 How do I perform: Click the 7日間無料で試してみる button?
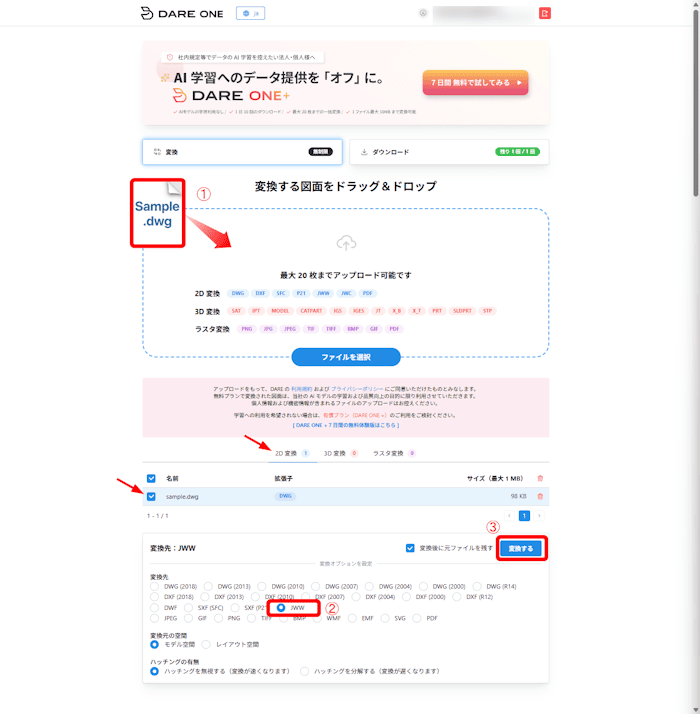(x=475, y=82)
